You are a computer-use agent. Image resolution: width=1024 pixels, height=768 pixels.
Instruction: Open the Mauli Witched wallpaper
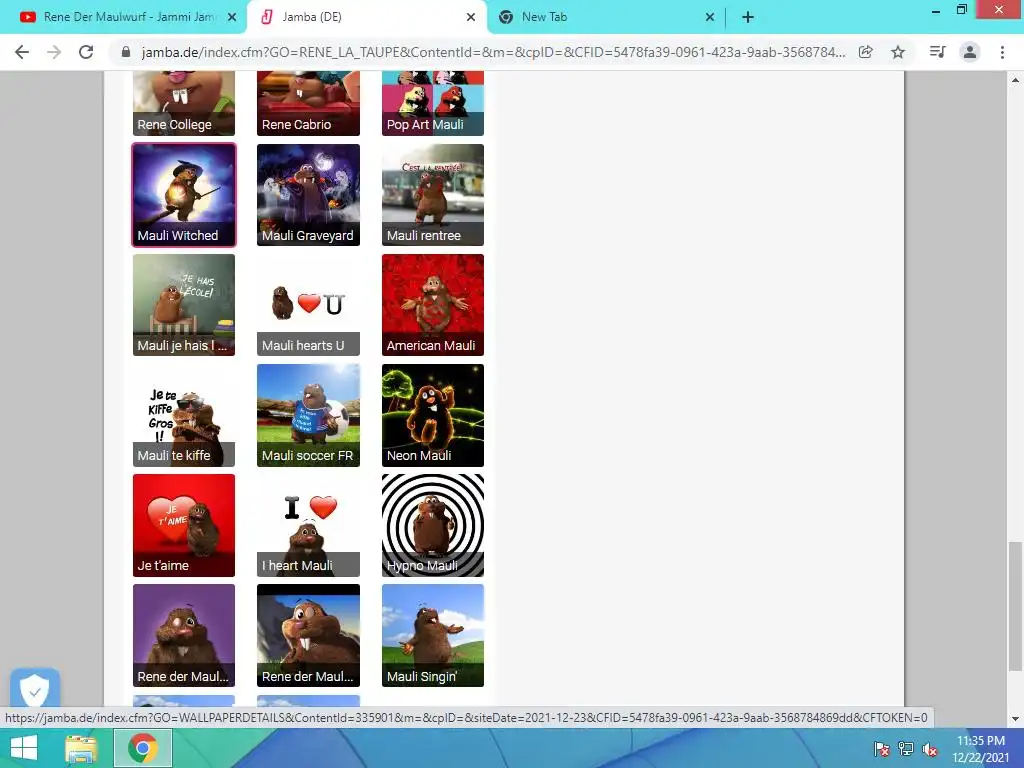[184, 195]
